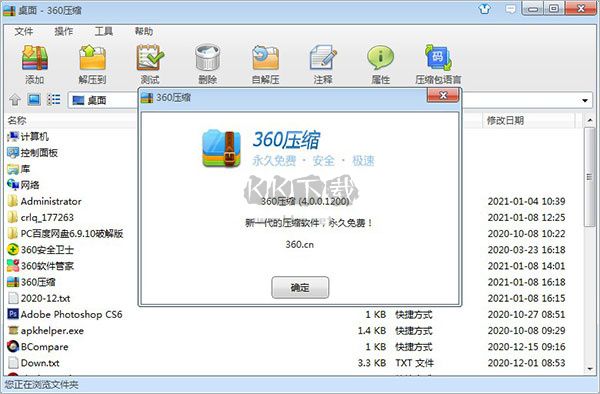Confirm the dialog with 确定 button

point(300,287)
